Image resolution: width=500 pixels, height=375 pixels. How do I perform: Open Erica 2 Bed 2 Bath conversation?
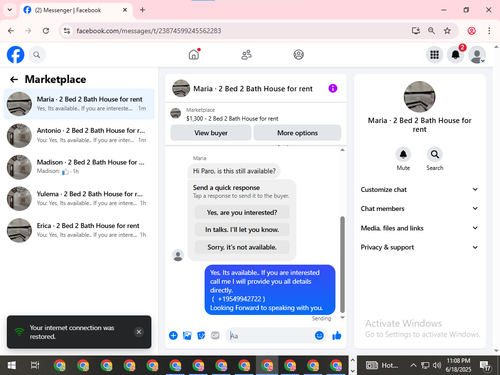click(79, 230)
